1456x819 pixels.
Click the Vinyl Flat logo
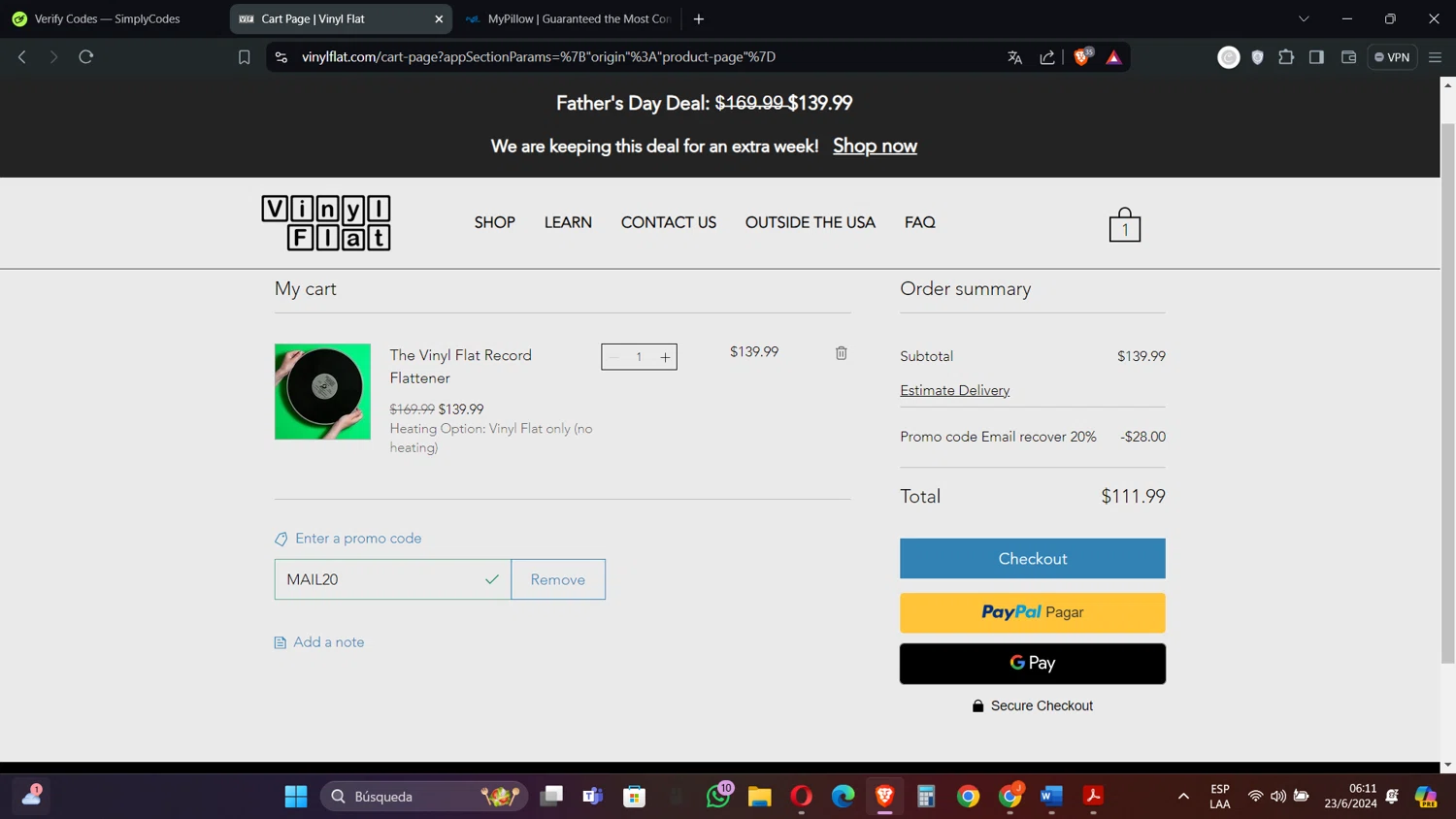tap(326, 223)
